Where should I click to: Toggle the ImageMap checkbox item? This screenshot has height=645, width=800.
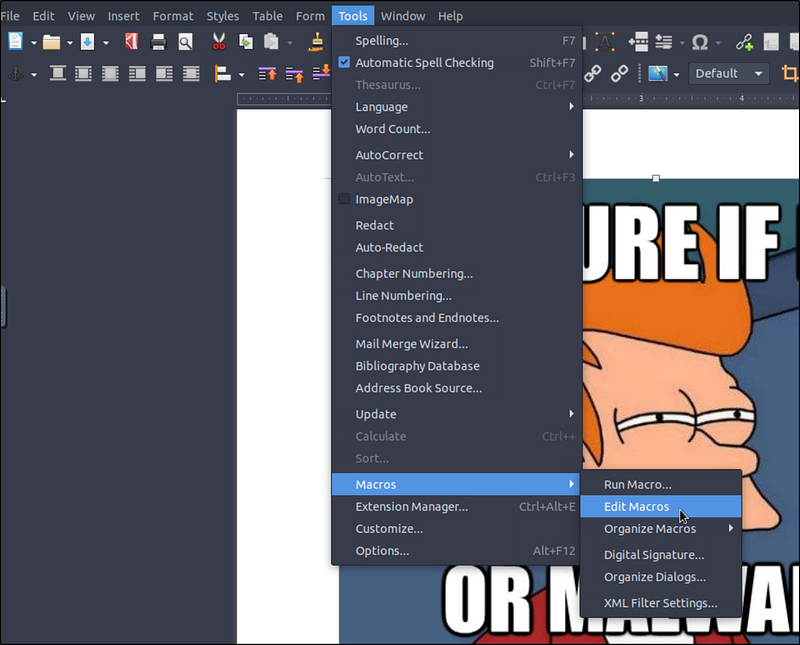coord(345,199)
